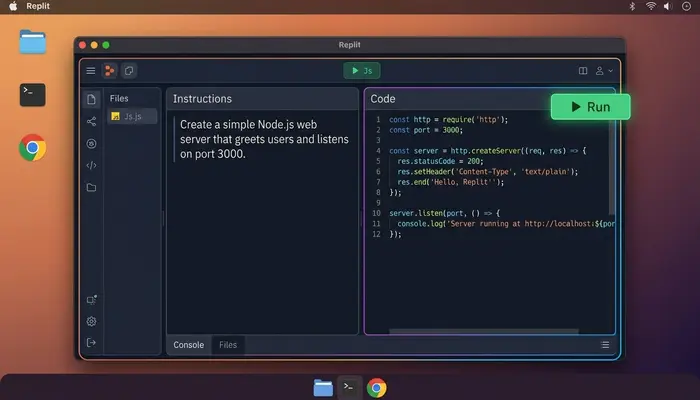Viewport: 700px width, 400px height.
Task: Open the Apple menu in the menu bar
Action: (13, 6)
